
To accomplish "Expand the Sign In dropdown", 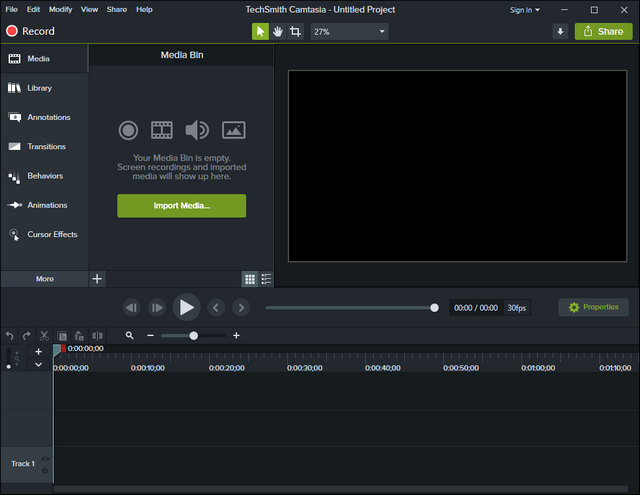I will pos(525,9).
